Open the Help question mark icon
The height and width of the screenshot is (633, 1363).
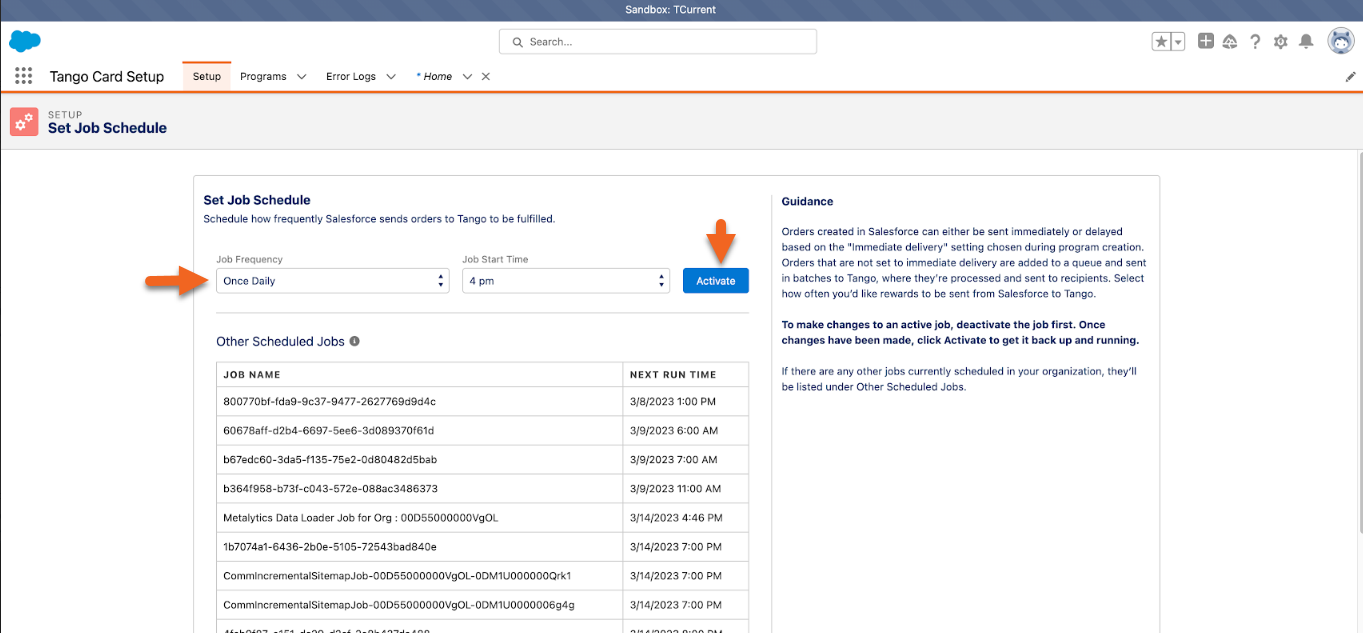(1255, 41)
